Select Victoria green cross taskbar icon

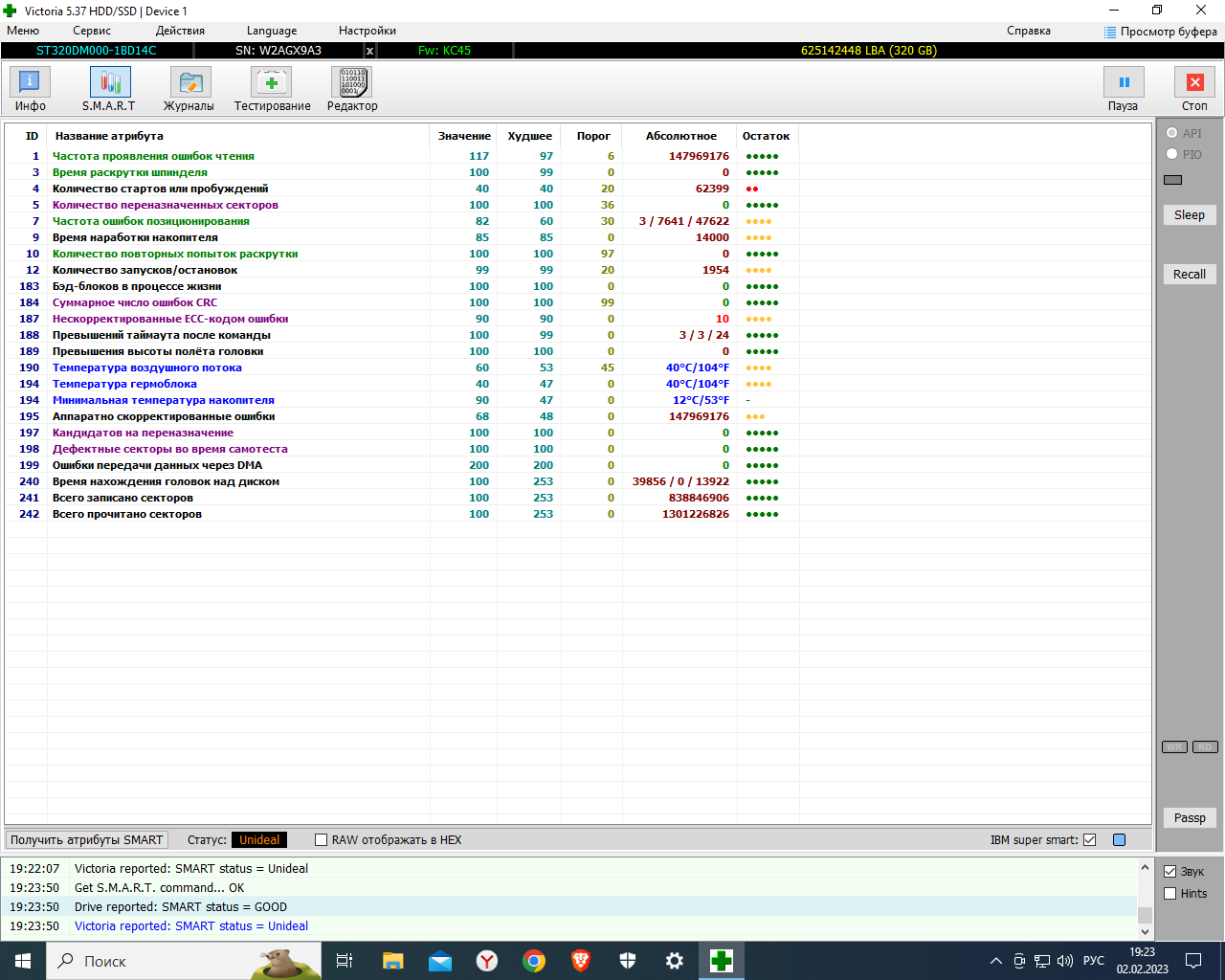722,961
